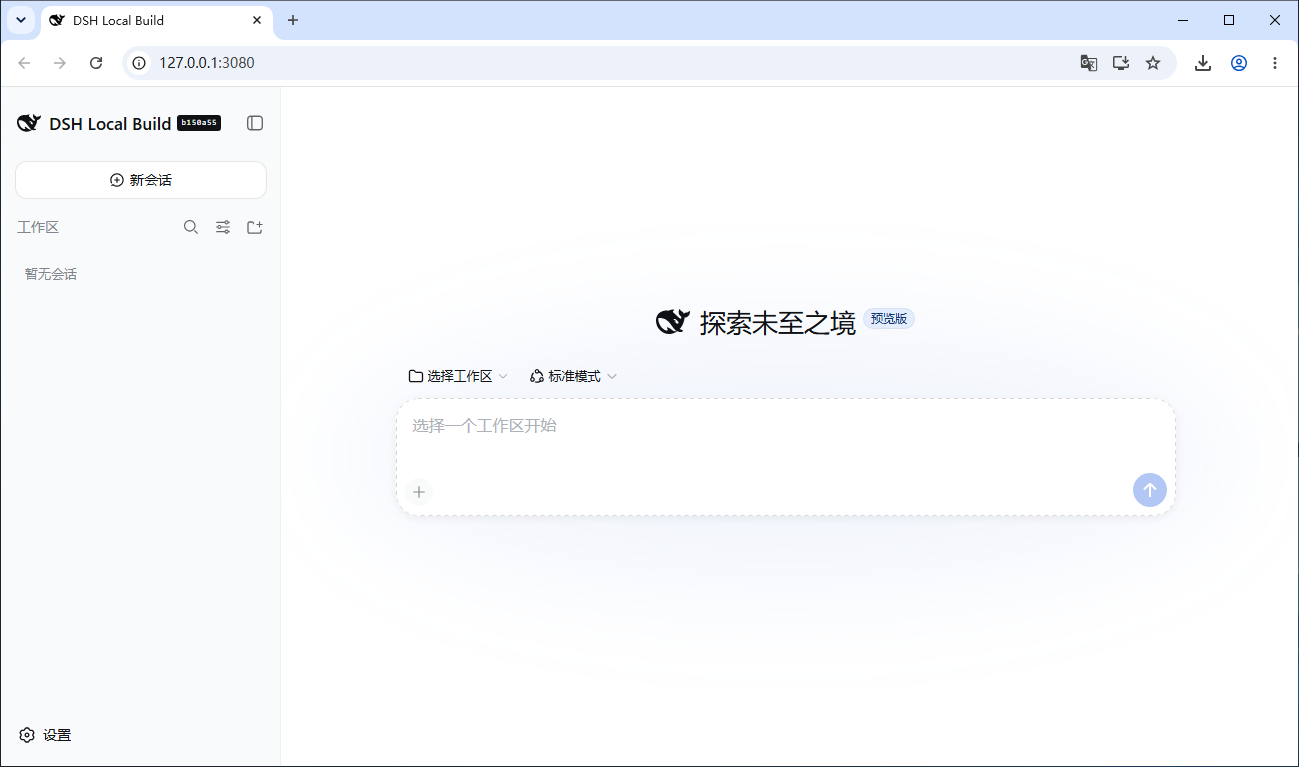Open browser downloads icon
The width and height of the screenshot is (1299, 767).
[x=1203, y=63]
